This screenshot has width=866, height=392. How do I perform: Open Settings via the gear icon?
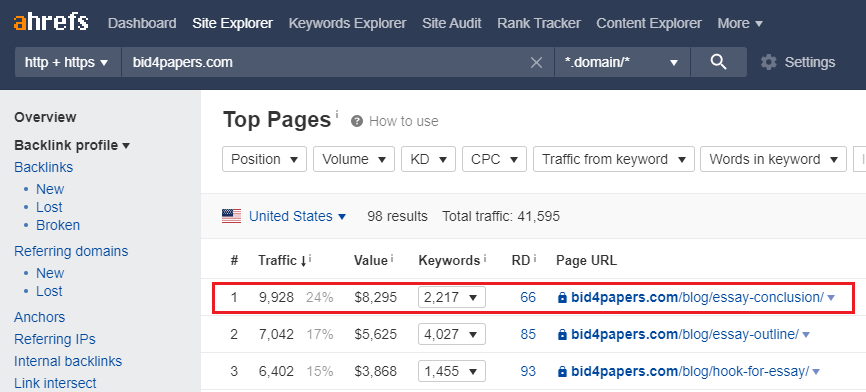click(768, 62)
